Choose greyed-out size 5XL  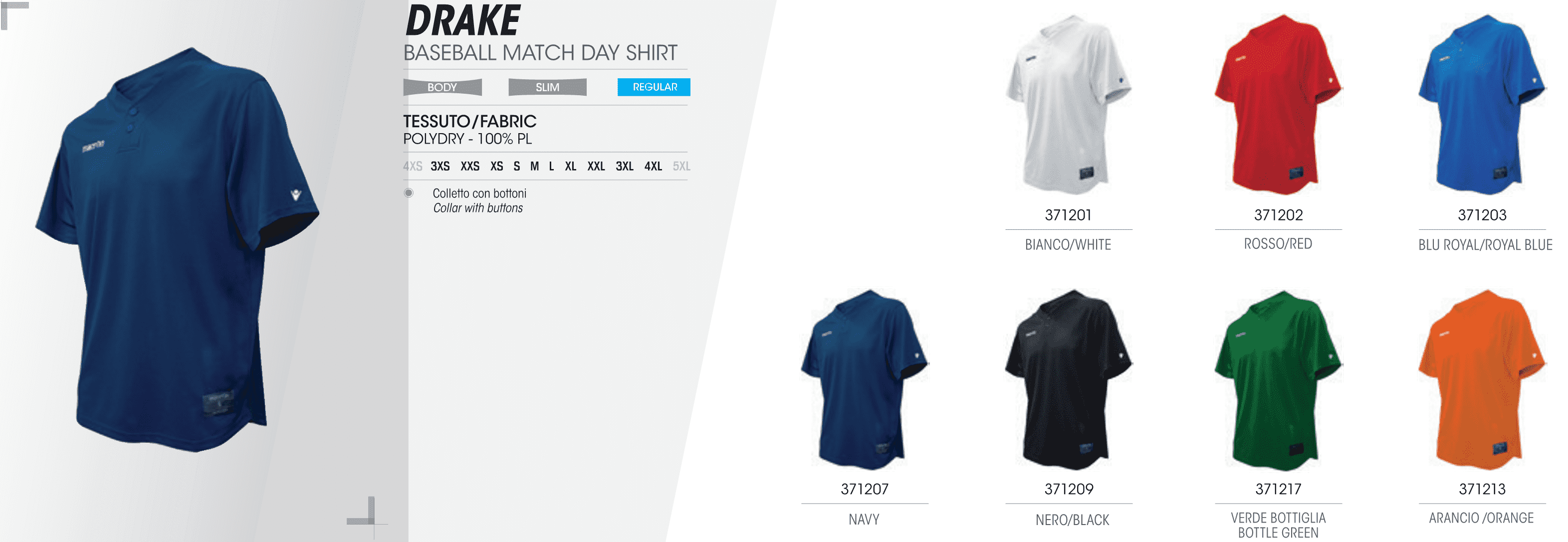click(x=681, y=166)
